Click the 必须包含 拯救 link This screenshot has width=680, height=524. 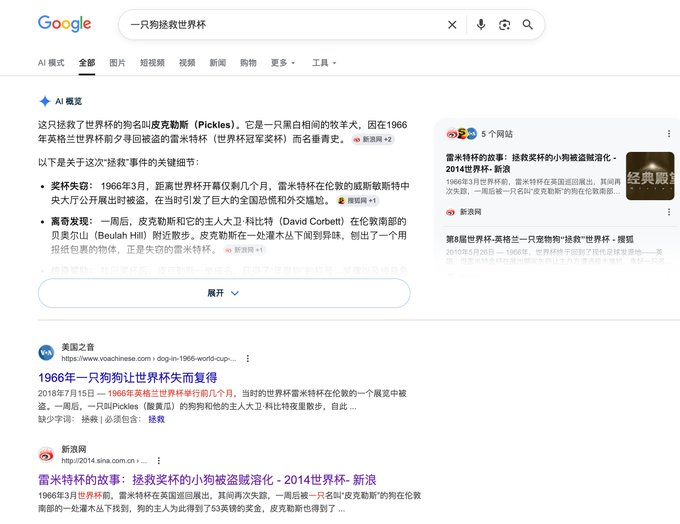157,419
